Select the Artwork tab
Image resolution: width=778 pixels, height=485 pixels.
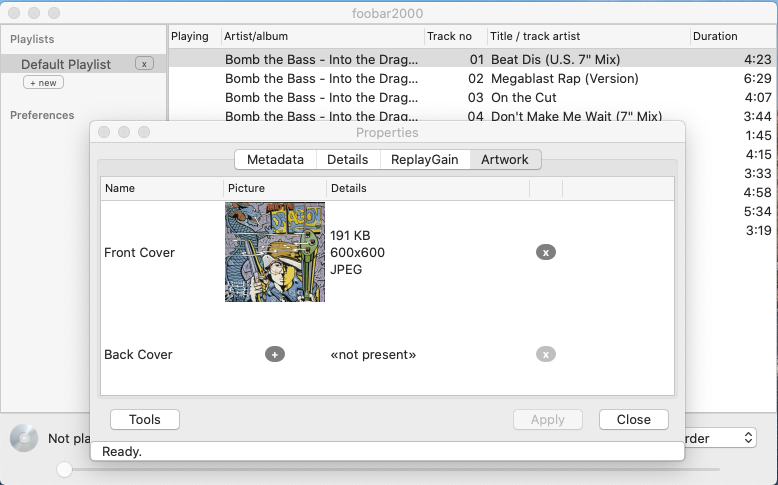pos(505,159)
